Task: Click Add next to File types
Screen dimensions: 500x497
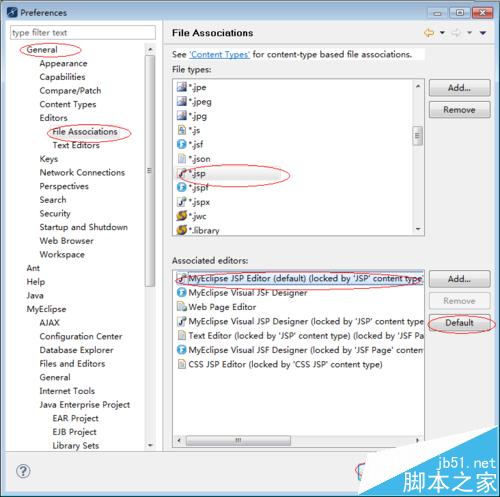Action: pos(459,88)
